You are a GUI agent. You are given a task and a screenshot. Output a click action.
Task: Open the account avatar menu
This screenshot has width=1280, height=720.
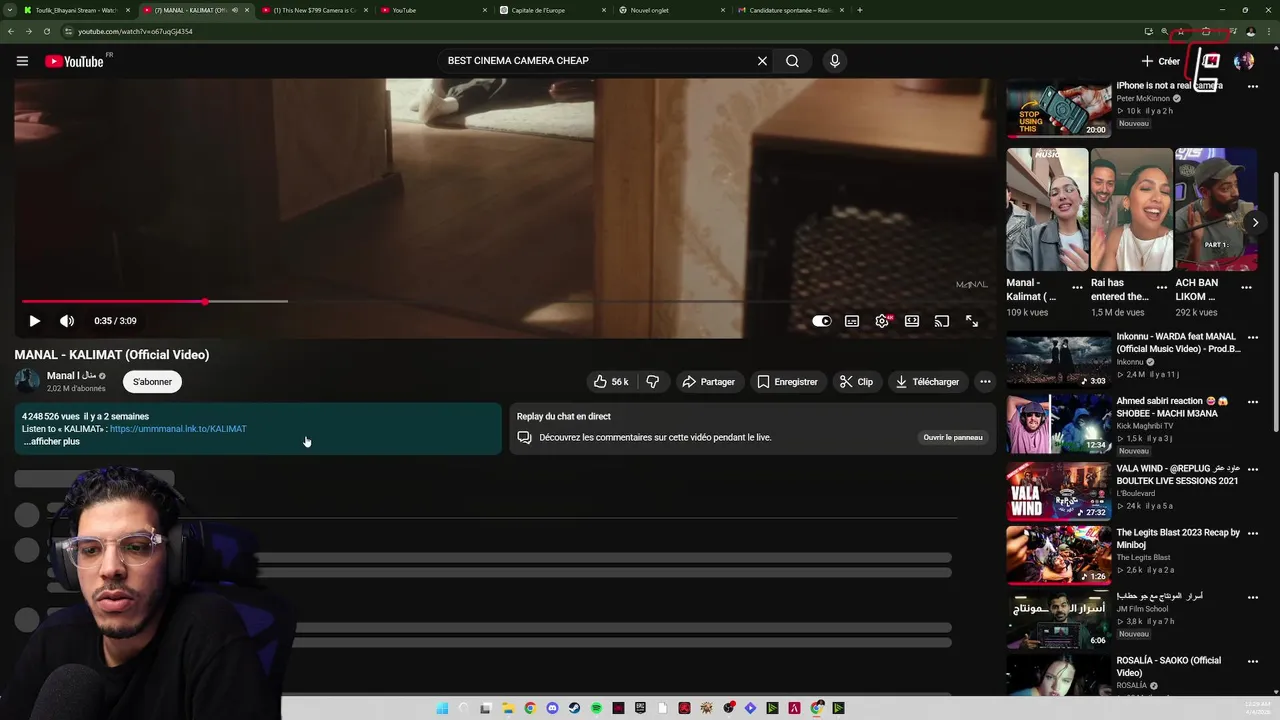tap(1244, 61)
